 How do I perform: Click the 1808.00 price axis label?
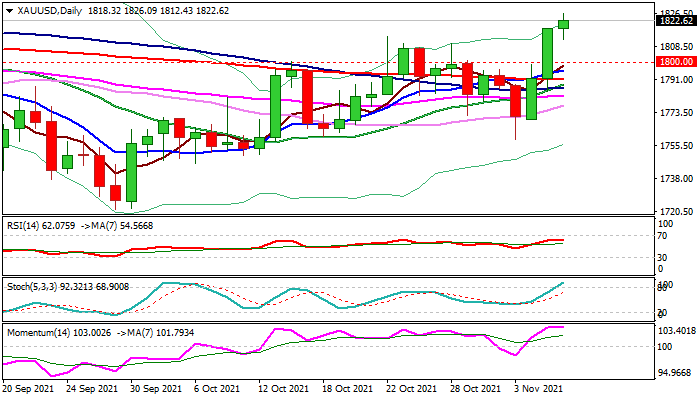click(x=677, y=47)
